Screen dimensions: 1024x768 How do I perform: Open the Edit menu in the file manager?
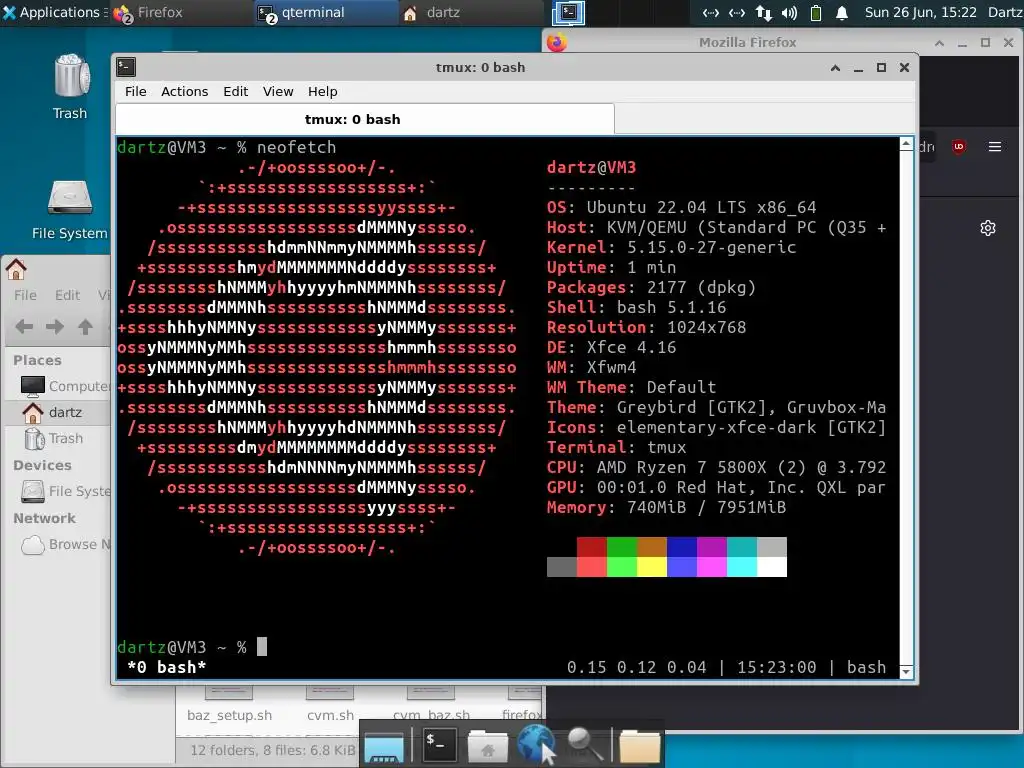pyautogui.click(x=67, y=295)
